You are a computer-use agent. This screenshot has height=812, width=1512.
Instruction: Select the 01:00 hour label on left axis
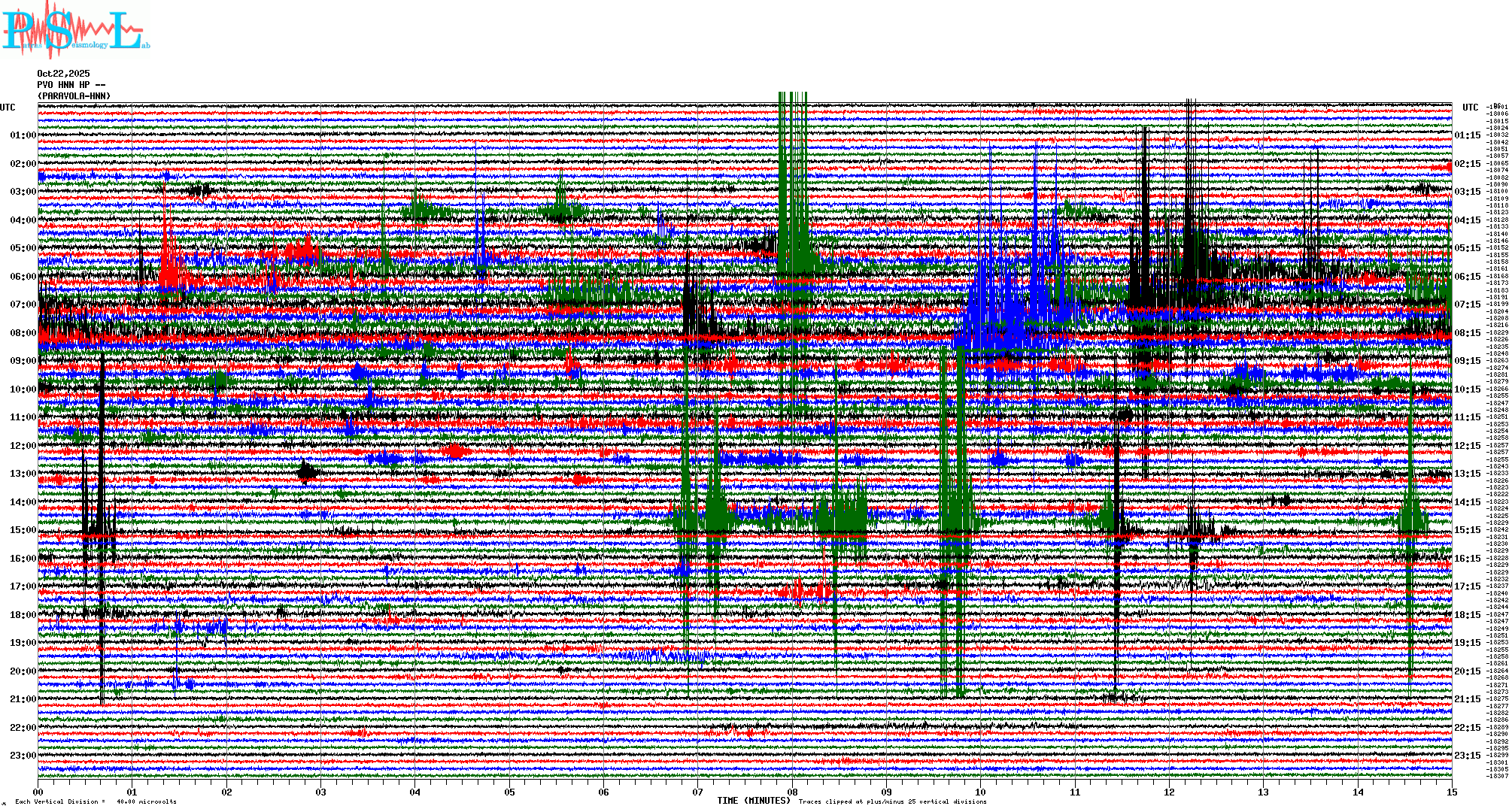(x=23, y=135)
